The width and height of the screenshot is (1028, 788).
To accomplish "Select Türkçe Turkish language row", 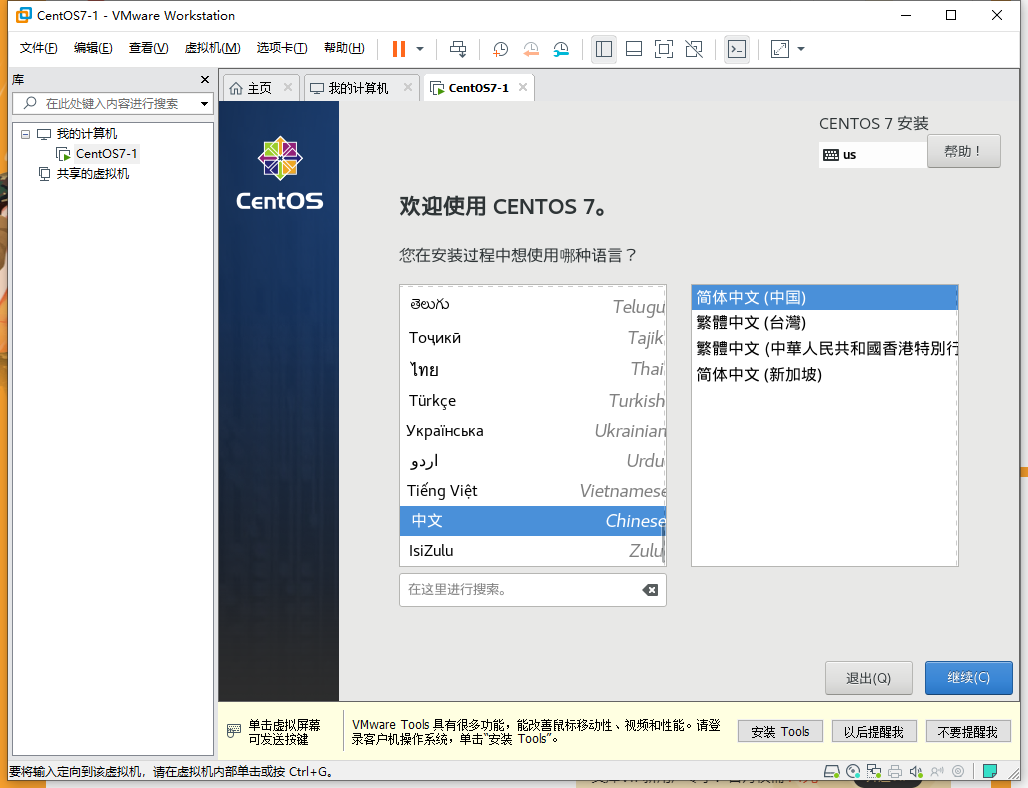I will (532, 401).
